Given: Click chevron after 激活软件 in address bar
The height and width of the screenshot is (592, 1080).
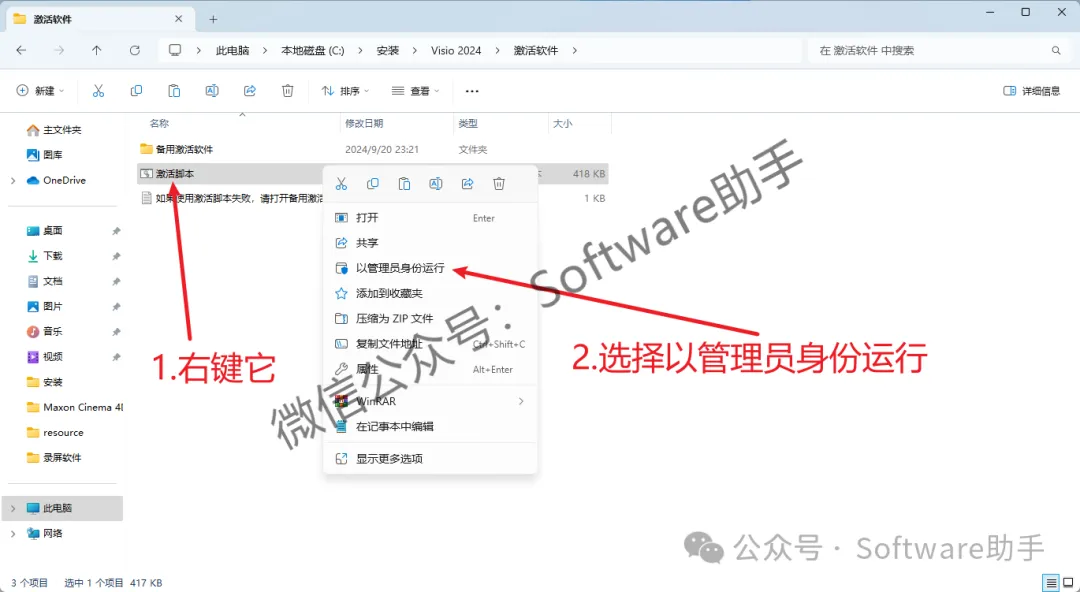Looking at the screenshot, I should (574, 50).
